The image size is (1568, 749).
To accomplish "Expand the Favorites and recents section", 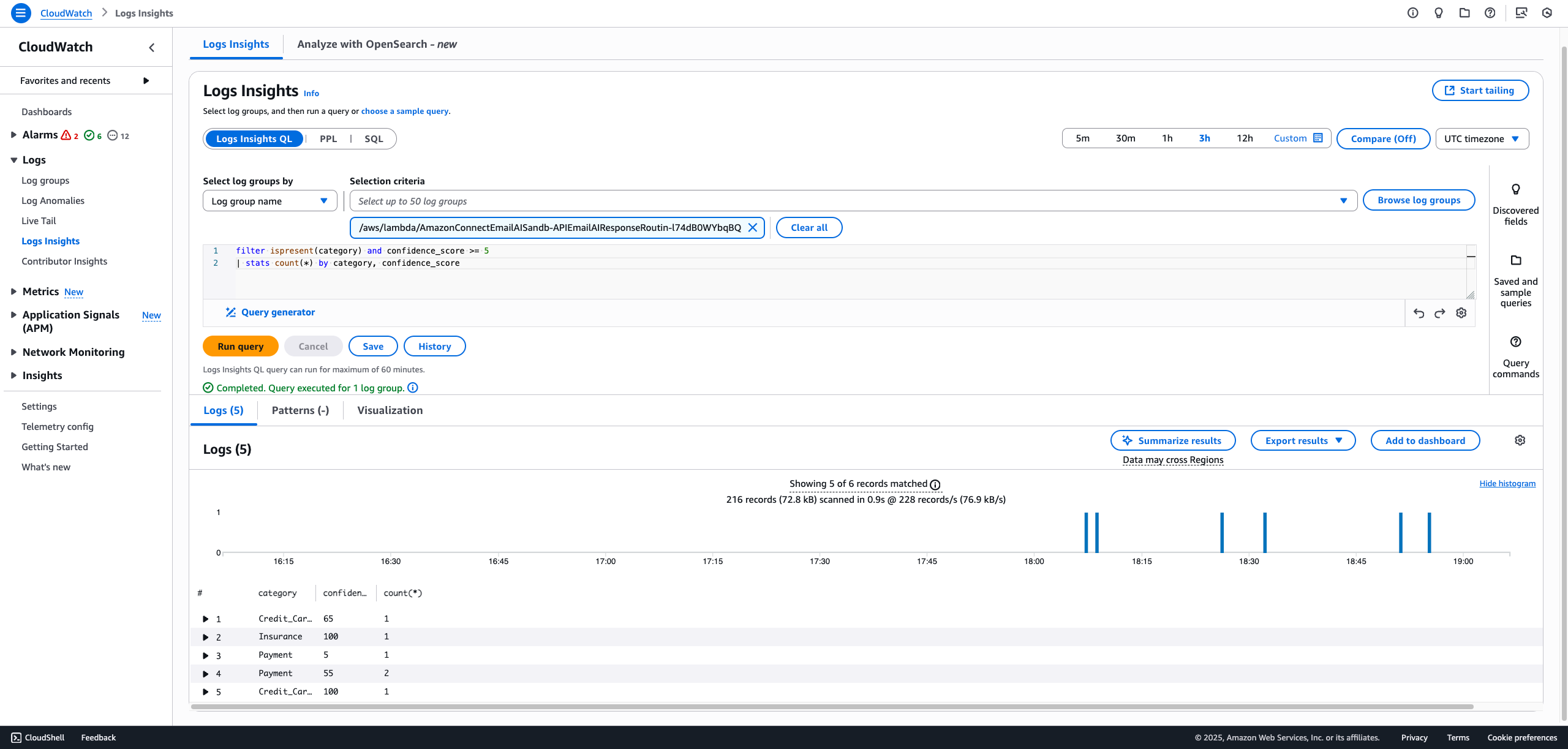I will pos(146,80).
